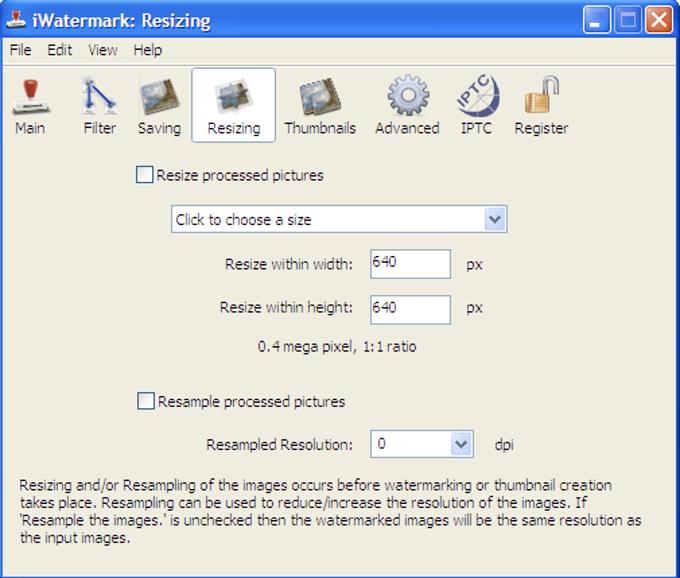Minimize the iWatermark window
680x578 pixels.
597,20
